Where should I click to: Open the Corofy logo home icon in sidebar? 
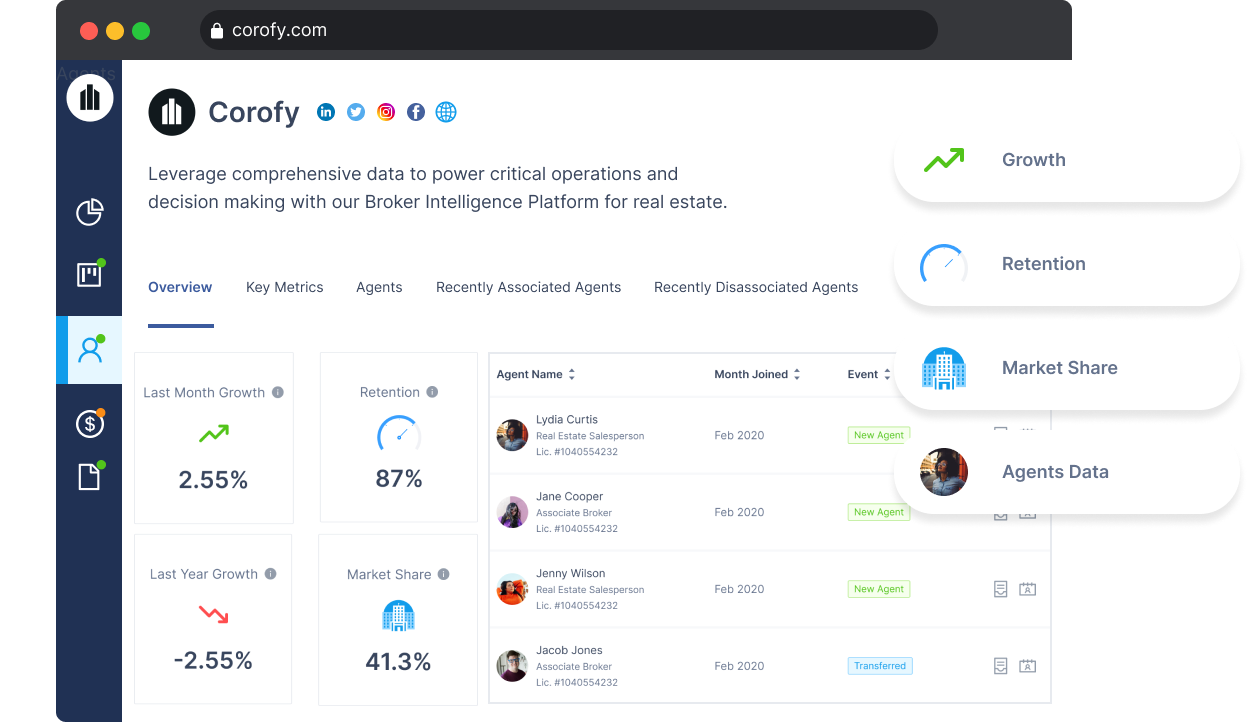pyautogui.click(x=88, y=97)
